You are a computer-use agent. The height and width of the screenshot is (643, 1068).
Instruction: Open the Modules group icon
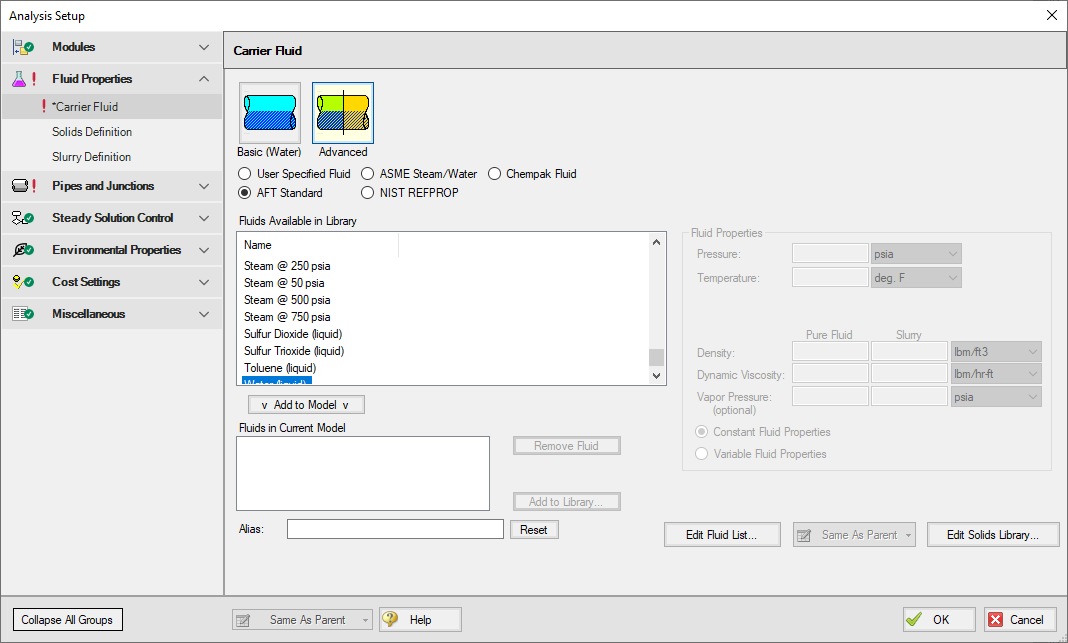pos(21,46)
